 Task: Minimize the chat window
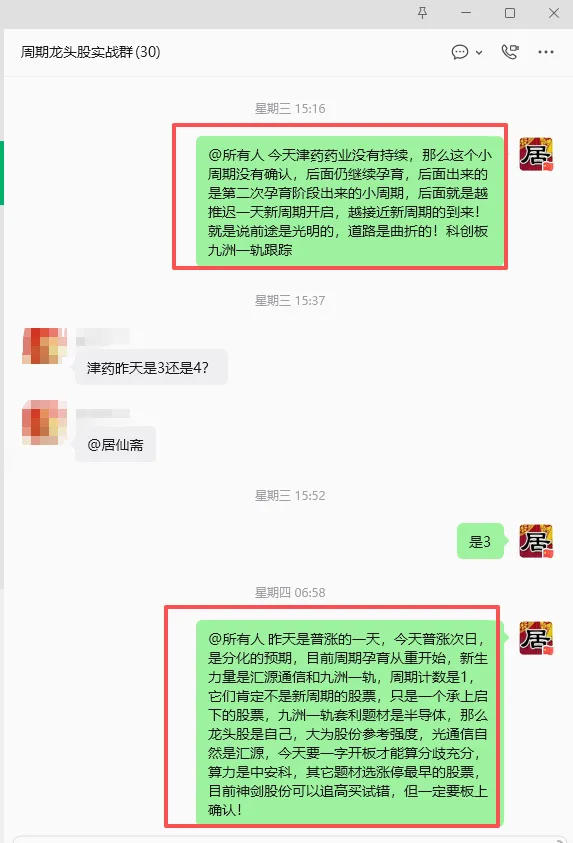coord(466,13)
